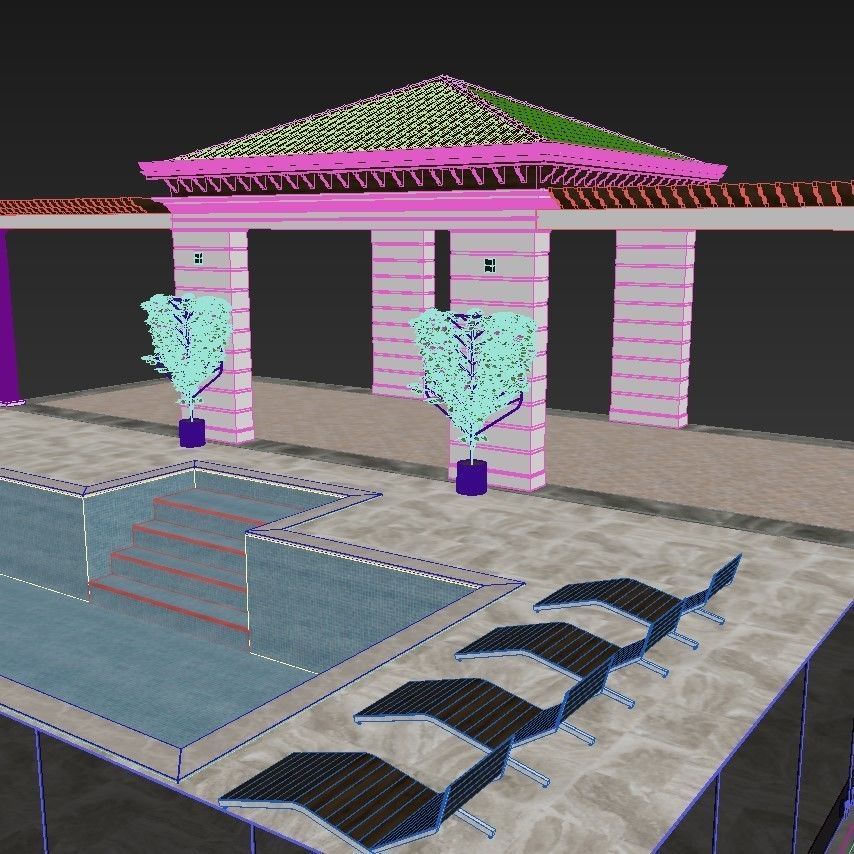Image resolution: width=854 pixels, height=854 pixels.
Task: Select the right potted tree near the center pillar
Action: coord(473,401)
